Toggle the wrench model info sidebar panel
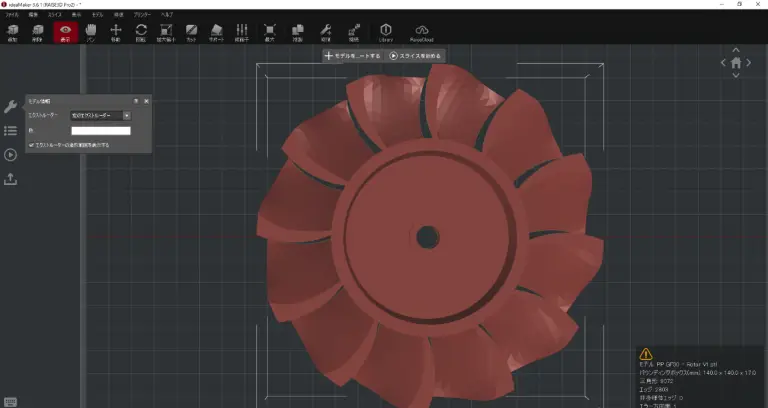The image size is (768, 408). coord(10,107)
